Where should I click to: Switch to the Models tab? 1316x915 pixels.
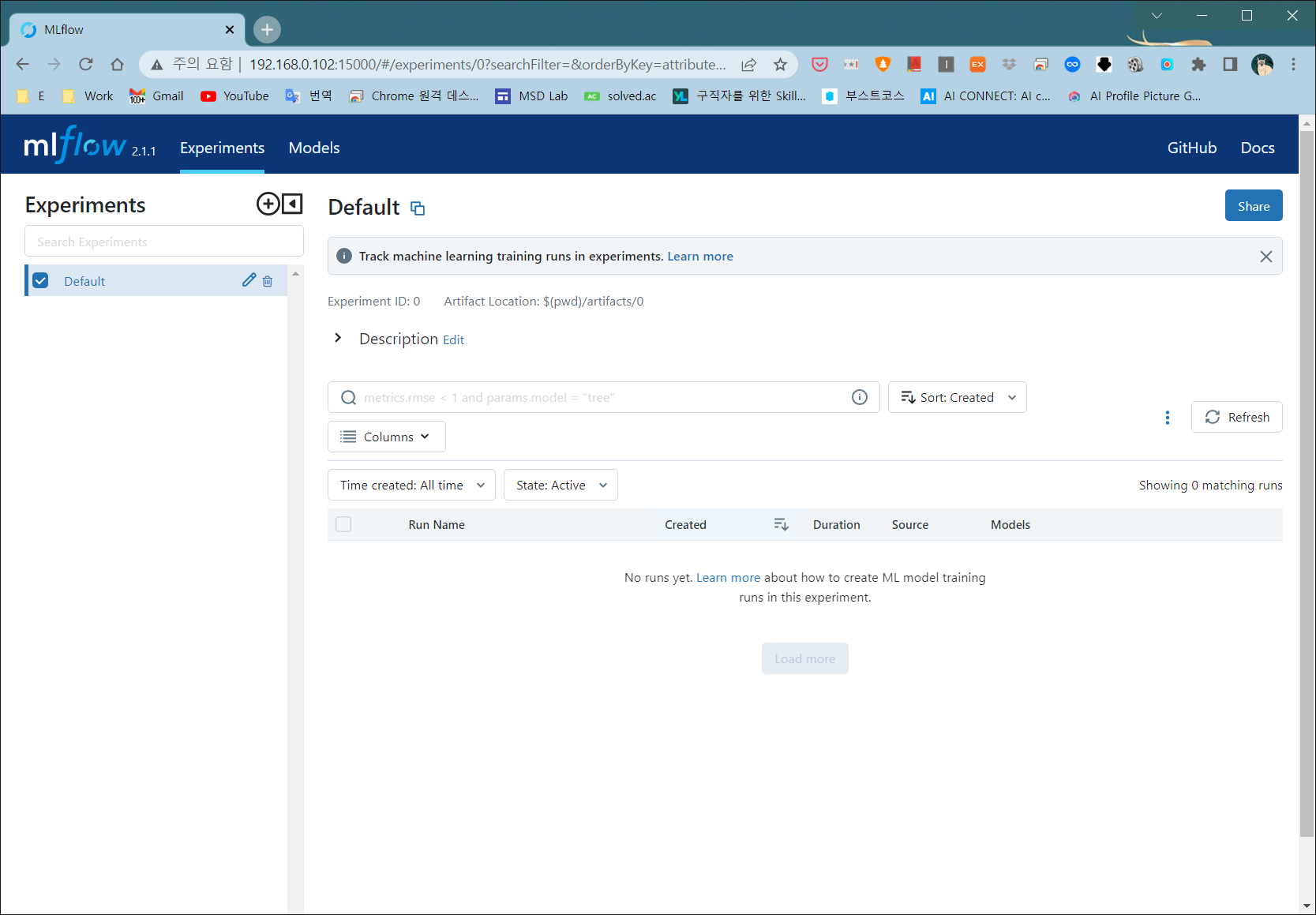coord(314,148)
